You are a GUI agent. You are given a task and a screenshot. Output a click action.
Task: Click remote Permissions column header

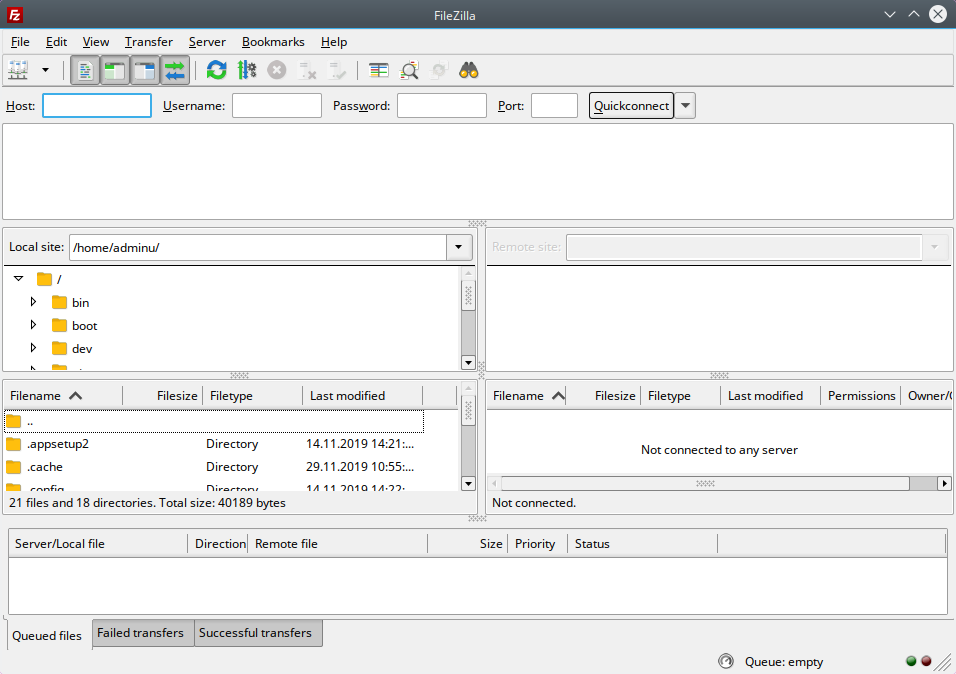(861, 396)
